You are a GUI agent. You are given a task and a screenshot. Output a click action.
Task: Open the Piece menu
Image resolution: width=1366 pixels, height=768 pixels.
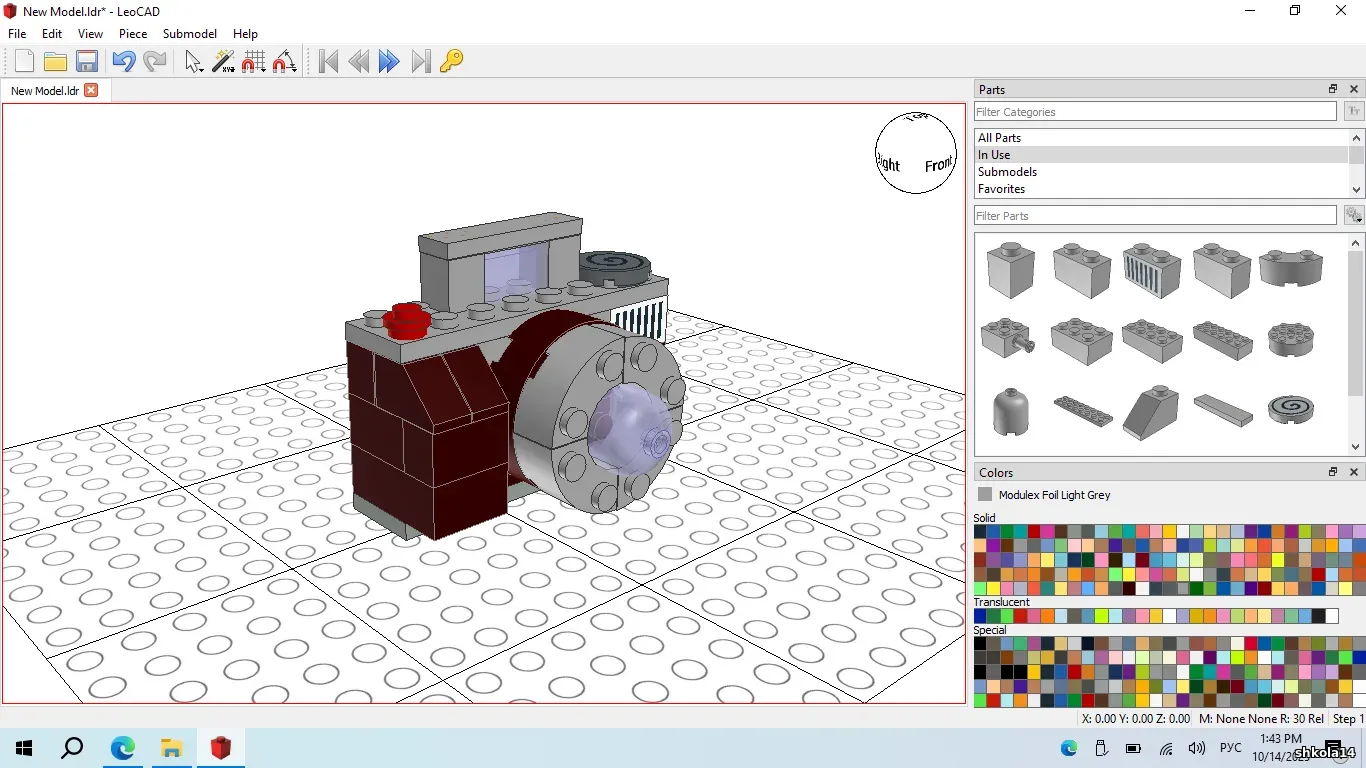tap(133, 34)
